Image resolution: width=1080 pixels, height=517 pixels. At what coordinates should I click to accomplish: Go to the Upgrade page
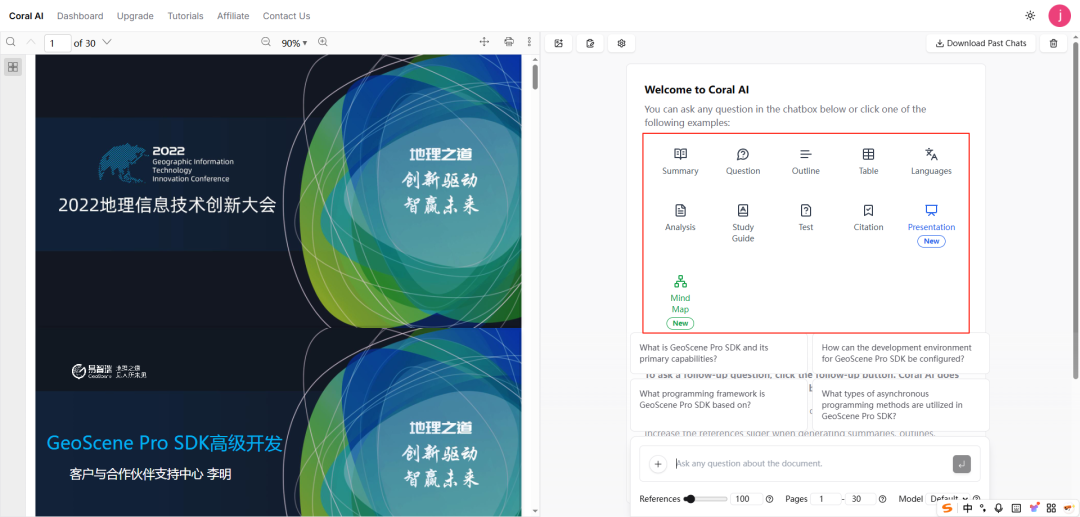[135, 16]
